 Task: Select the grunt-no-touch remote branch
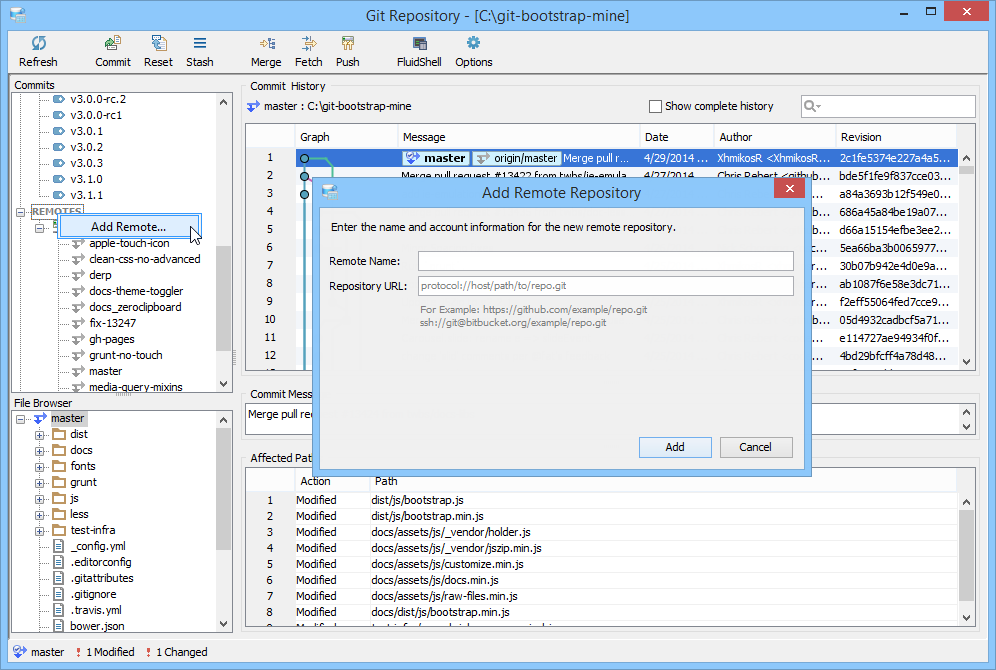pos(126,355)
